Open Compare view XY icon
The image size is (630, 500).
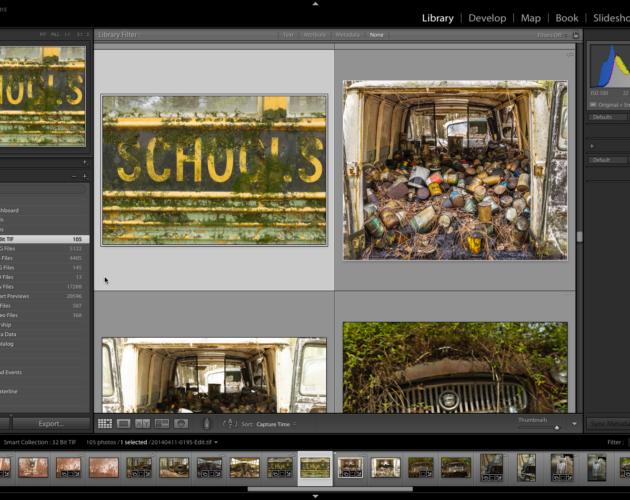coord(142,424)
